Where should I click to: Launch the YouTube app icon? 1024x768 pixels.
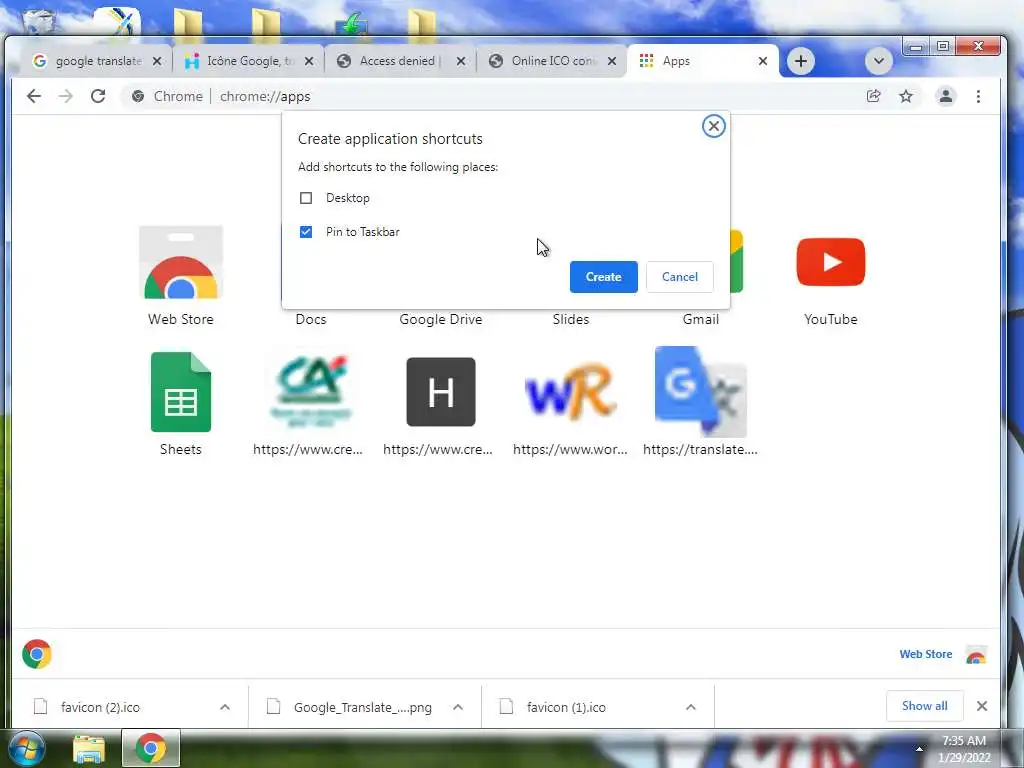[831, 262]
